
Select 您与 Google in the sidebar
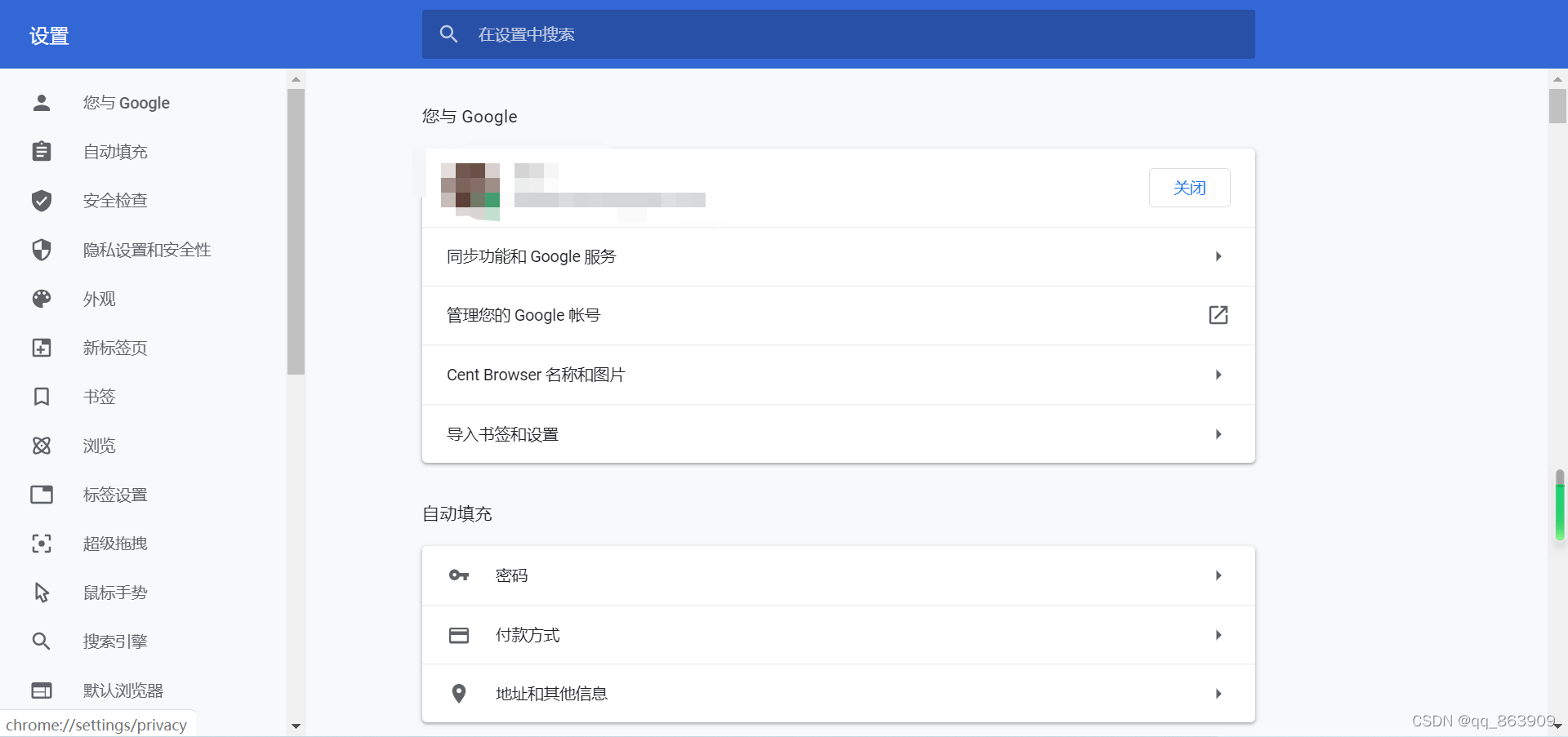tap(127, 103)
